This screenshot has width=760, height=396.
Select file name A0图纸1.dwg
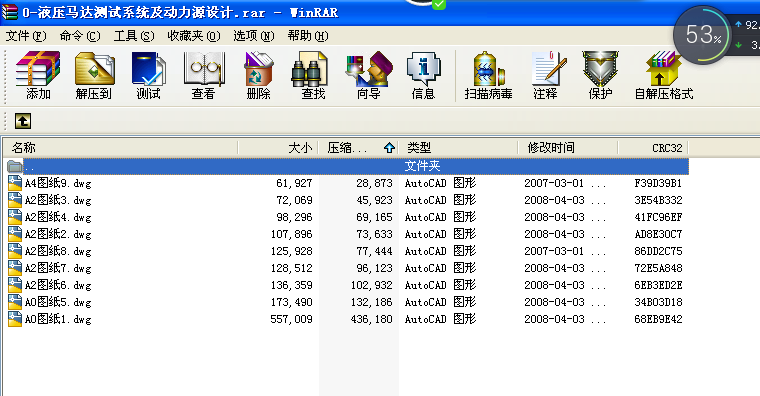coord(58,319)
